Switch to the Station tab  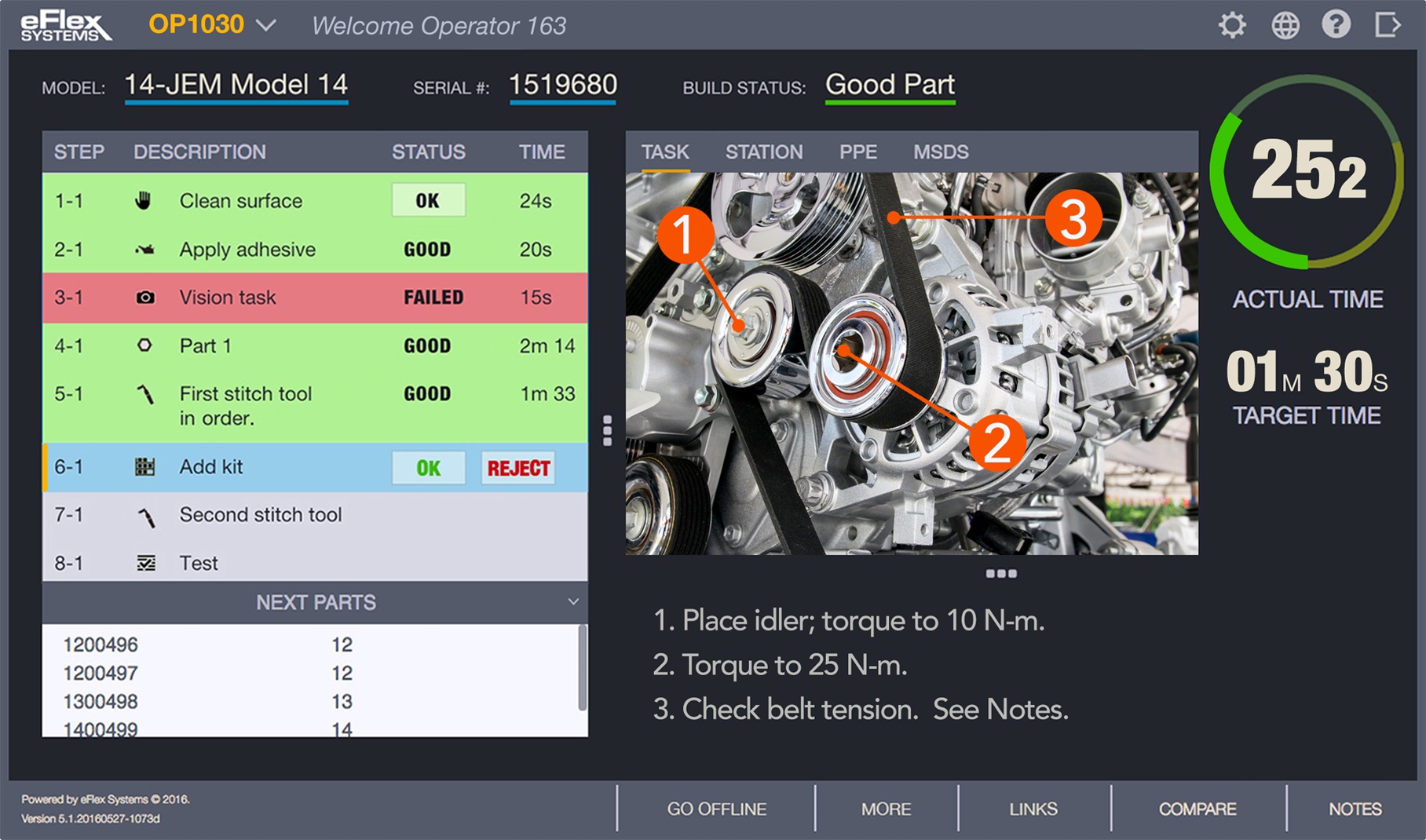tap(763, 152)
